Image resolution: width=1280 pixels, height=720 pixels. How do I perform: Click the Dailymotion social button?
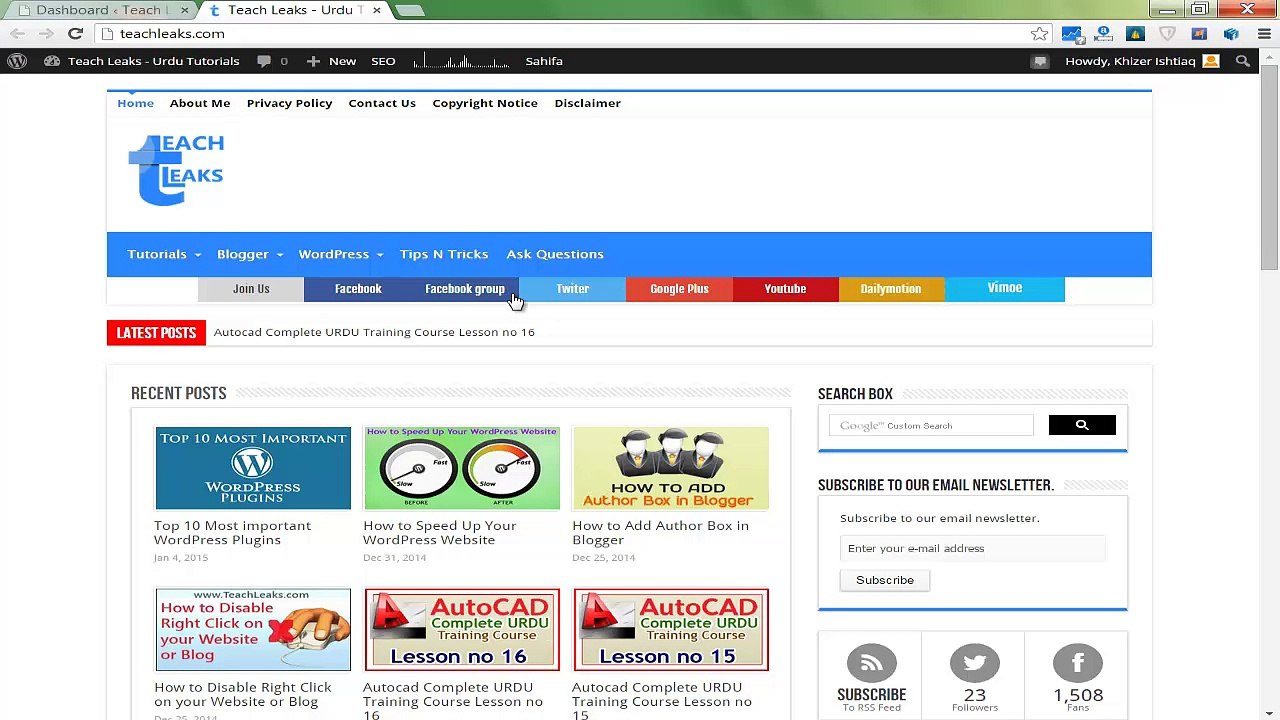(x=891, y=289)
